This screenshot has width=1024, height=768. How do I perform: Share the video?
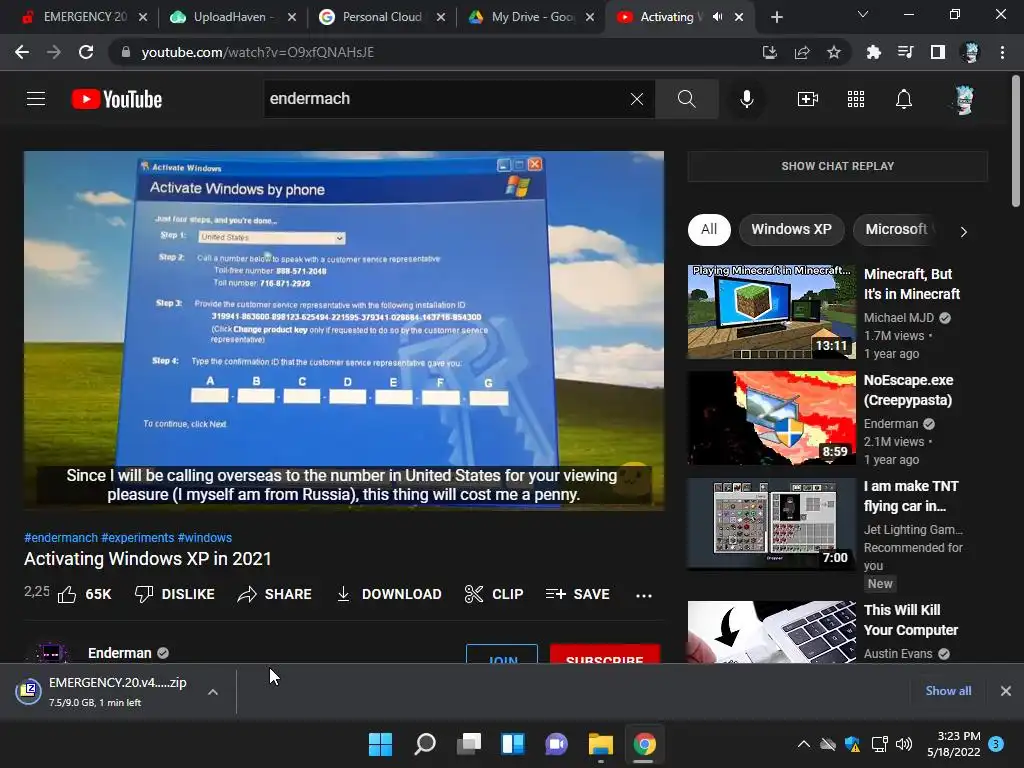274,594
